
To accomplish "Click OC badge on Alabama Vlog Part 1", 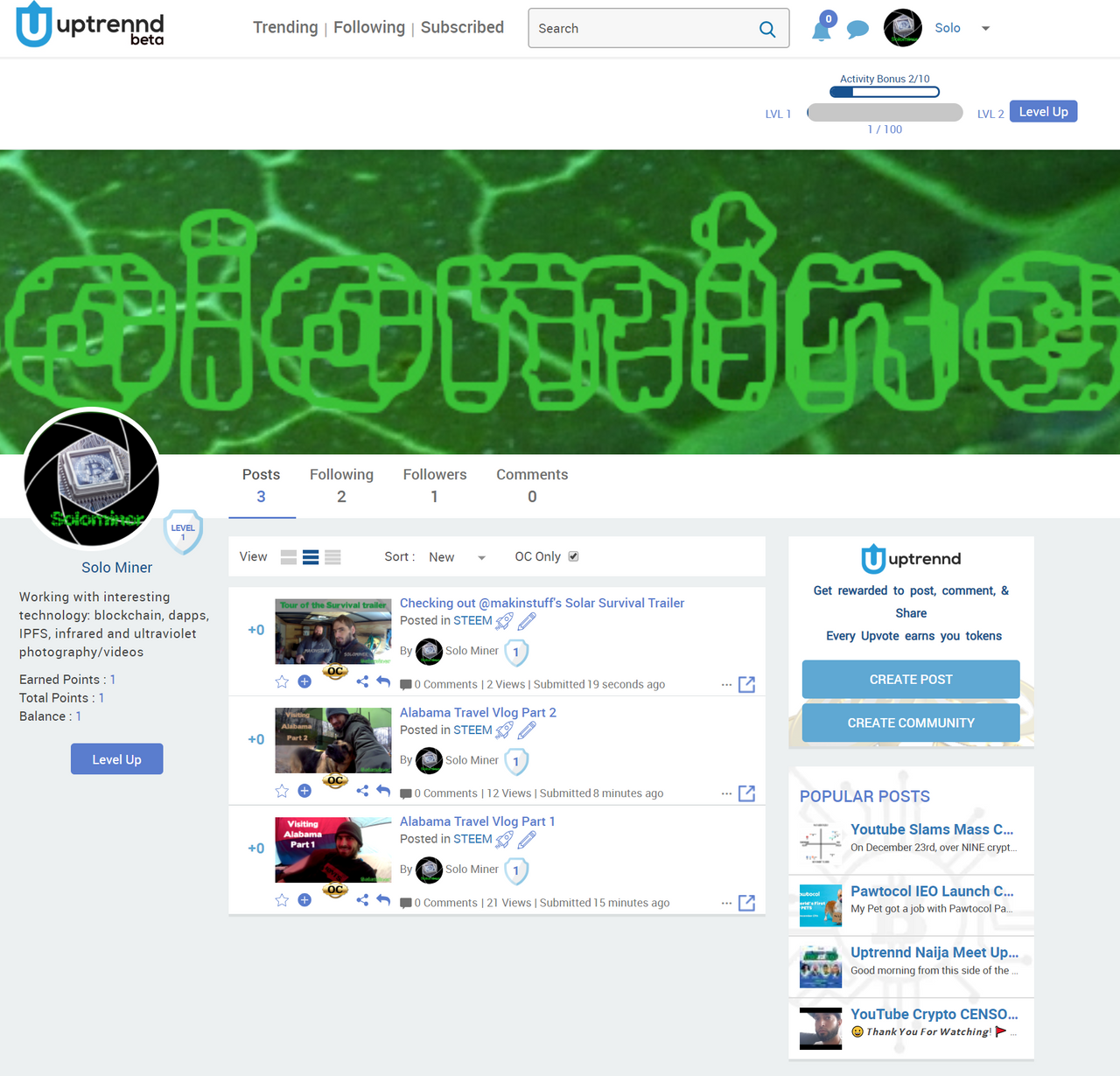I will [335, 891].
